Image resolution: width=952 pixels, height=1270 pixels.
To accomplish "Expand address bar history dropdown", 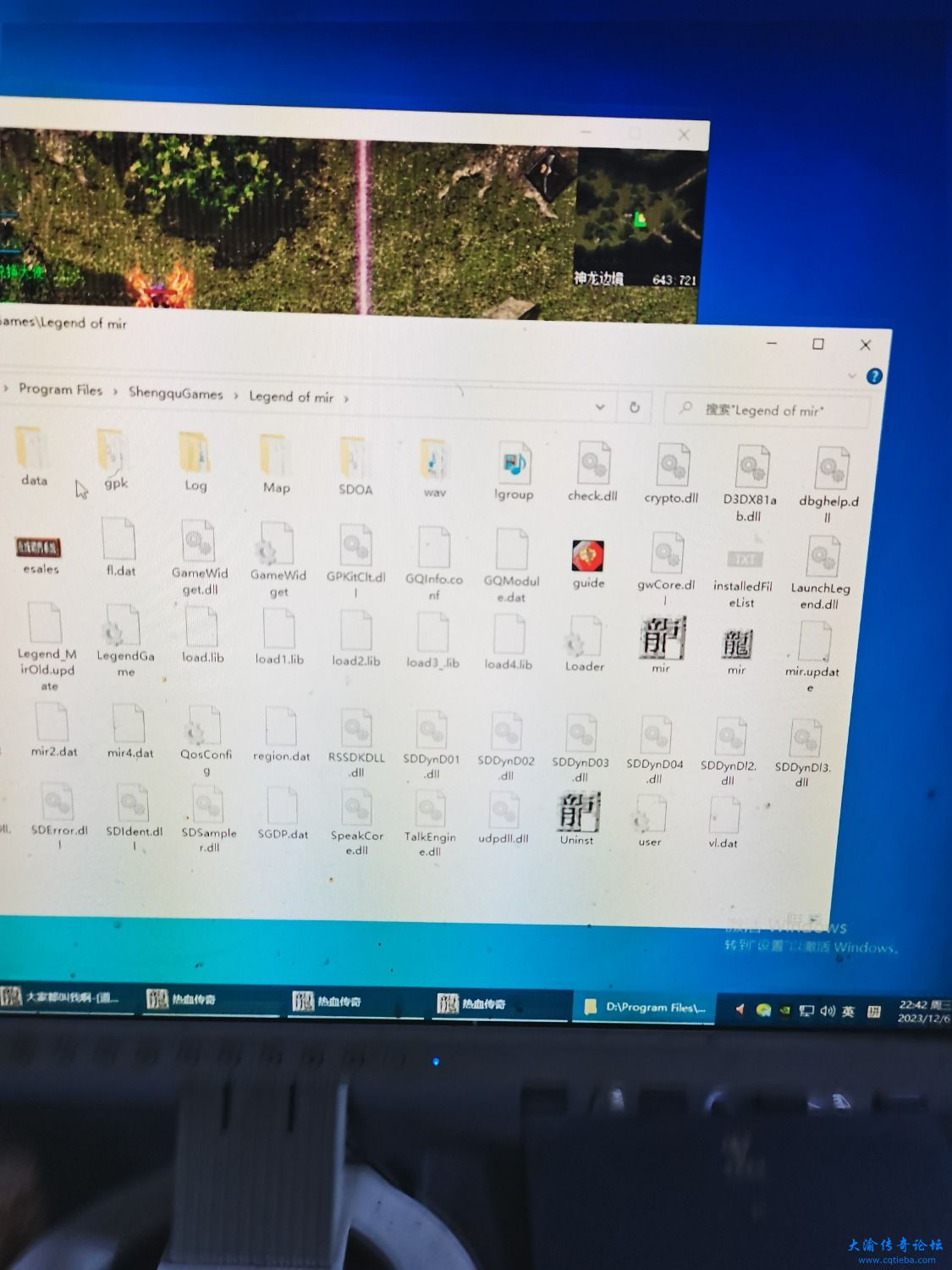I will point(600,407).
